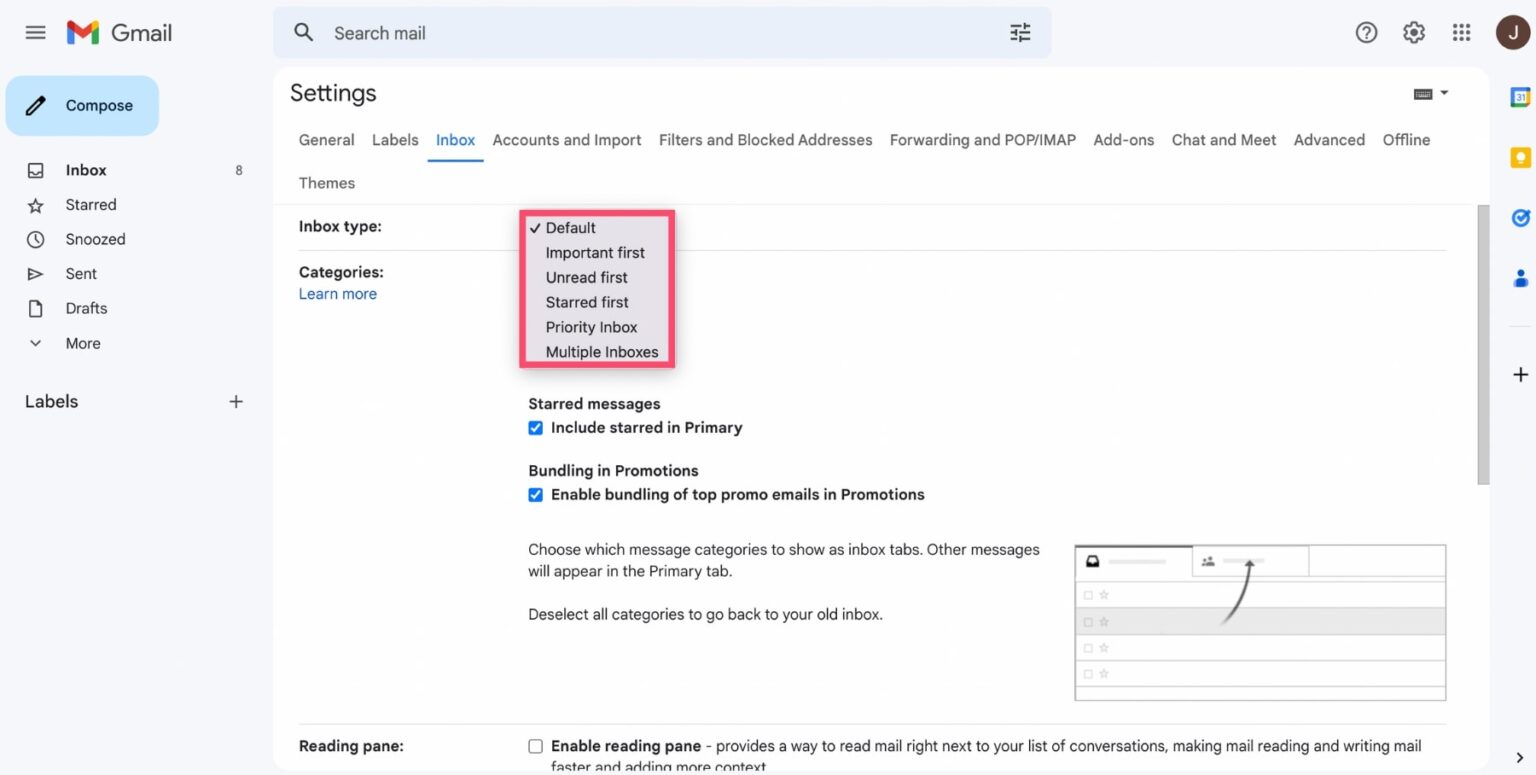Open the Themes settings tab
This screenshot has height=775, width=1536.
click(x=326, y=183)
